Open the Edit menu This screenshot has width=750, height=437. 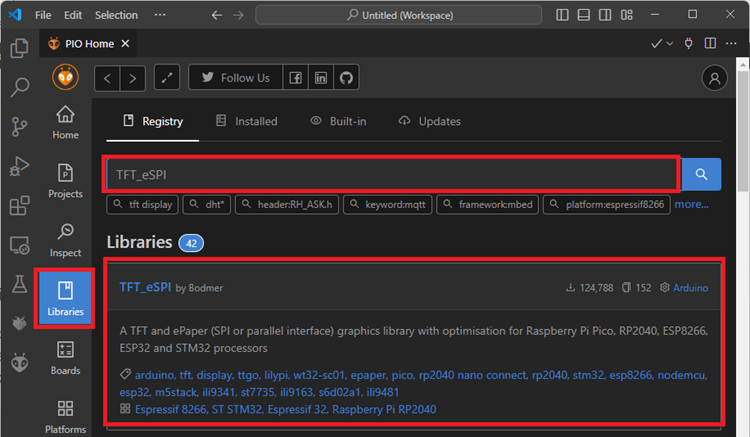click(73, 15)
